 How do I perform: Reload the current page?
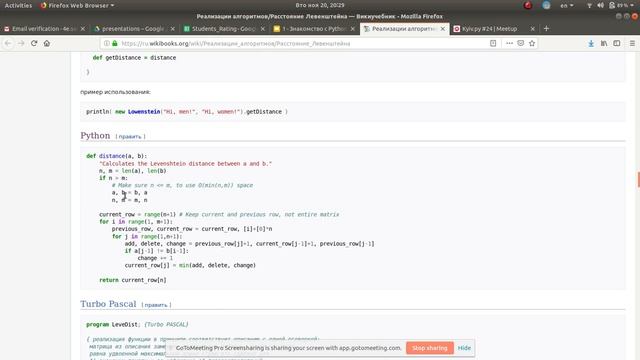pos(34,43)
